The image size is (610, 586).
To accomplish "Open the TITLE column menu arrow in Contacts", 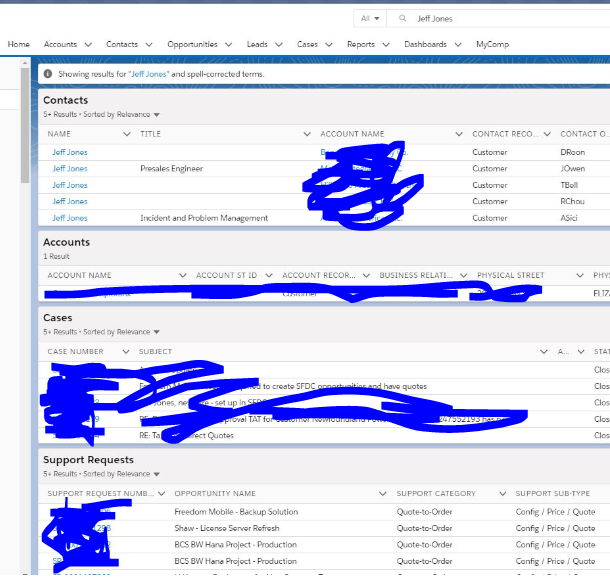I will [307, 134].
